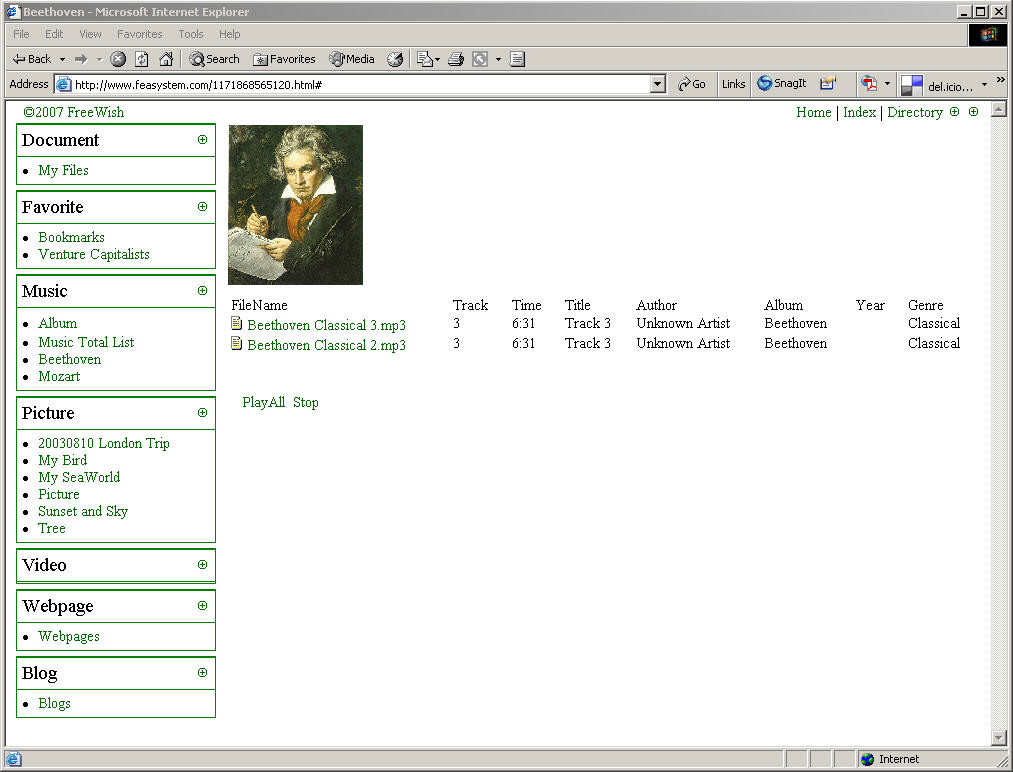Open the Mail toolbar icon
Image resolution: width=1013 pixels, height=772 pixels.
tap(424, 59)
